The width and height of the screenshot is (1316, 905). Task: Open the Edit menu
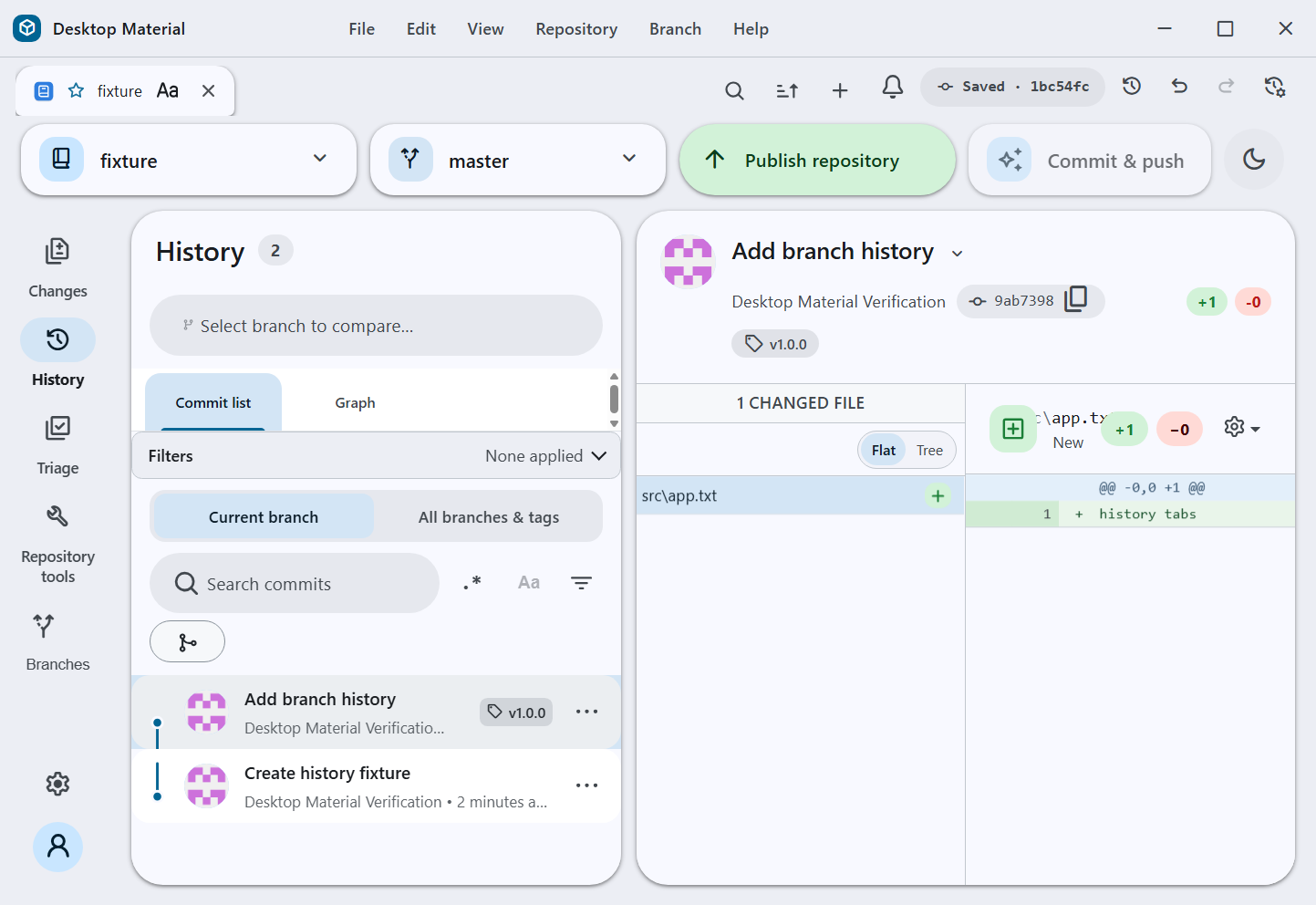coord(420,28)
